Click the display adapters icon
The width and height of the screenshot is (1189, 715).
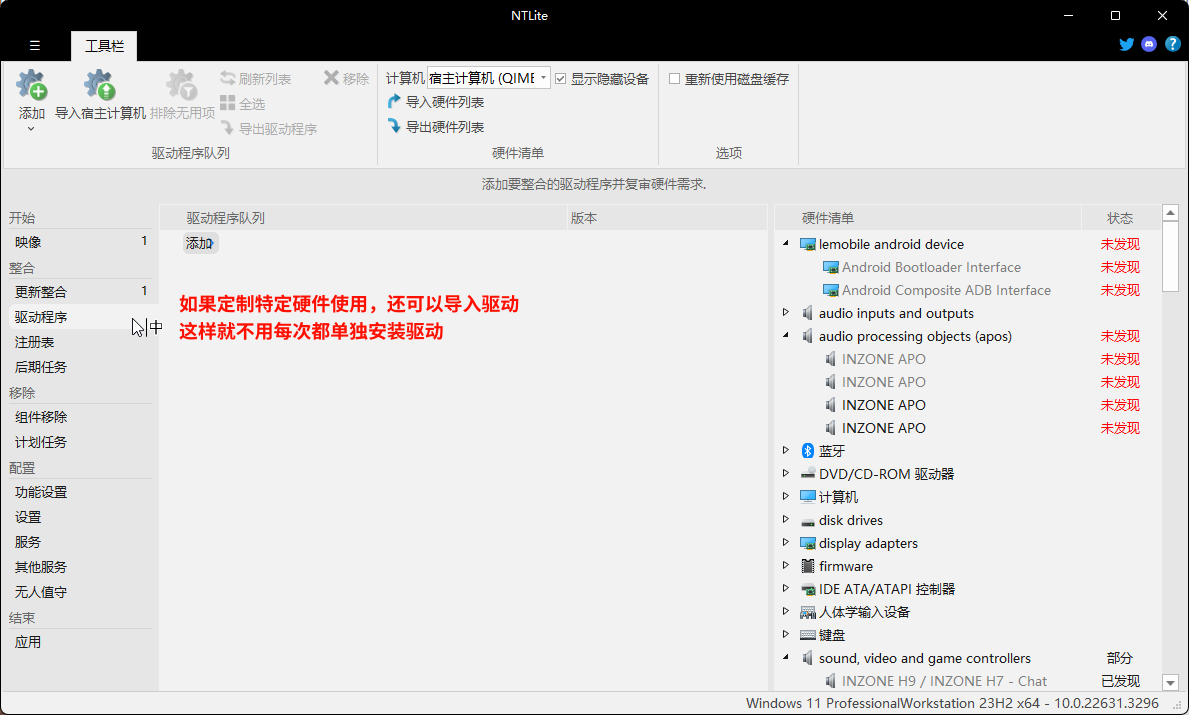pyautogui.click(x=808, y=544)
